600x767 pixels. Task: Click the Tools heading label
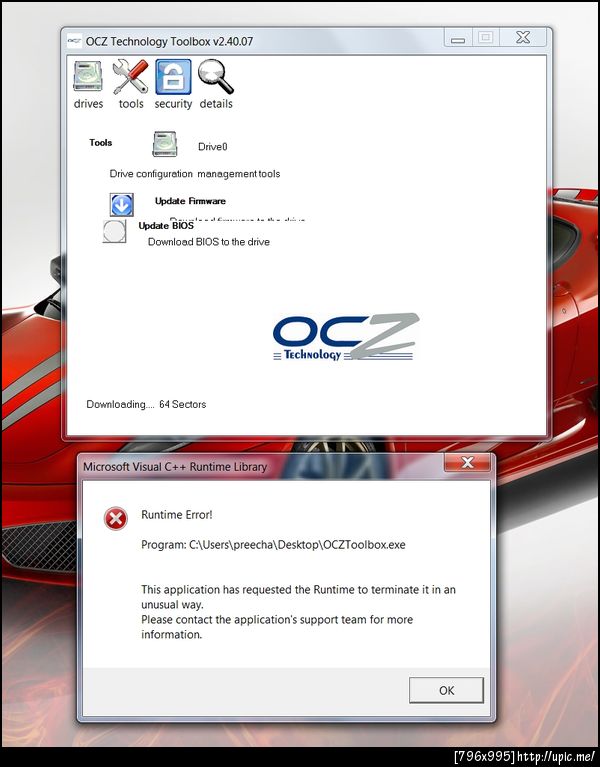point(101,142)
